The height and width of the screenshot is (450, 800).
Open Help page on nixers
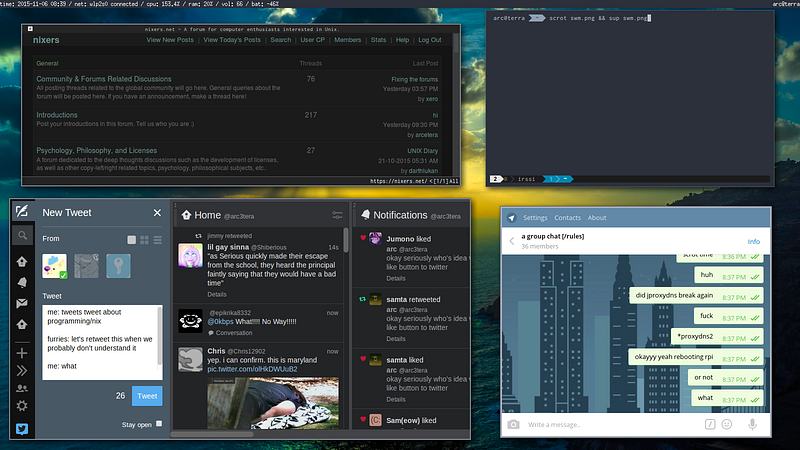click(402, 40)
